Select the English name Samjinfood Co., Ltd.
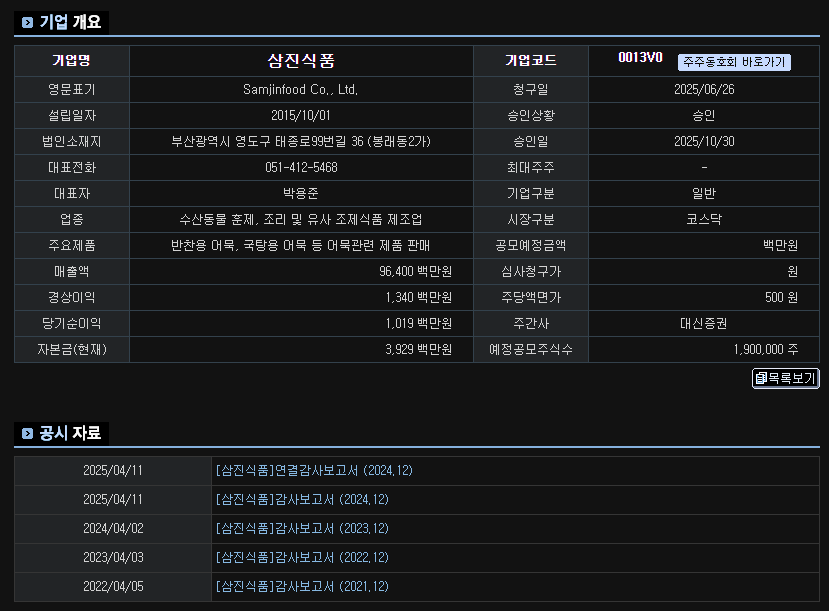Viewport: 829px width, 611px height. [x=300, y=90]
